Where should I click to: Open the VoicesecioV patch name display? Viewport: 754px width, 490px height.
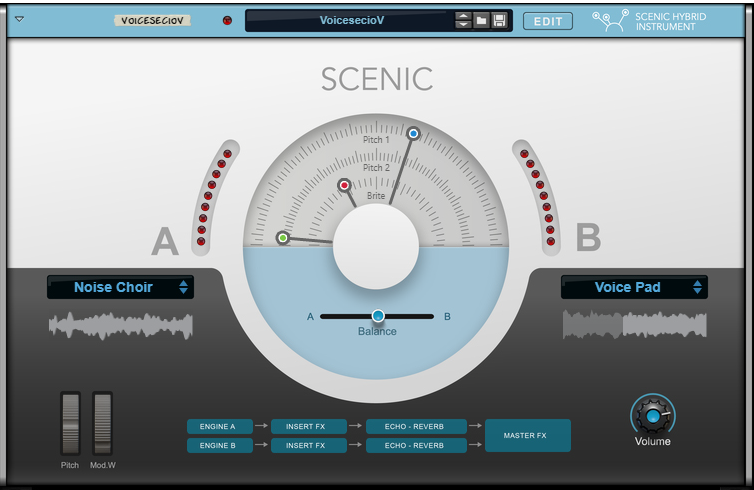tap(351, 20)
